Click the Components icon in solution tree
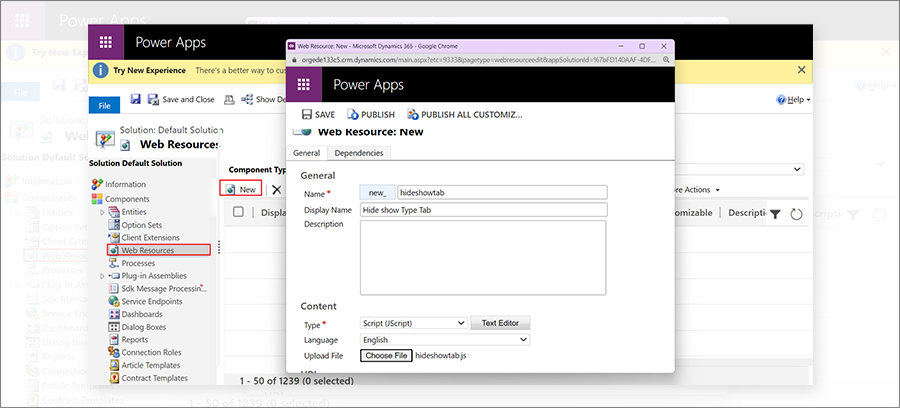Screen dimensions: 900x408 coord(97,199)
